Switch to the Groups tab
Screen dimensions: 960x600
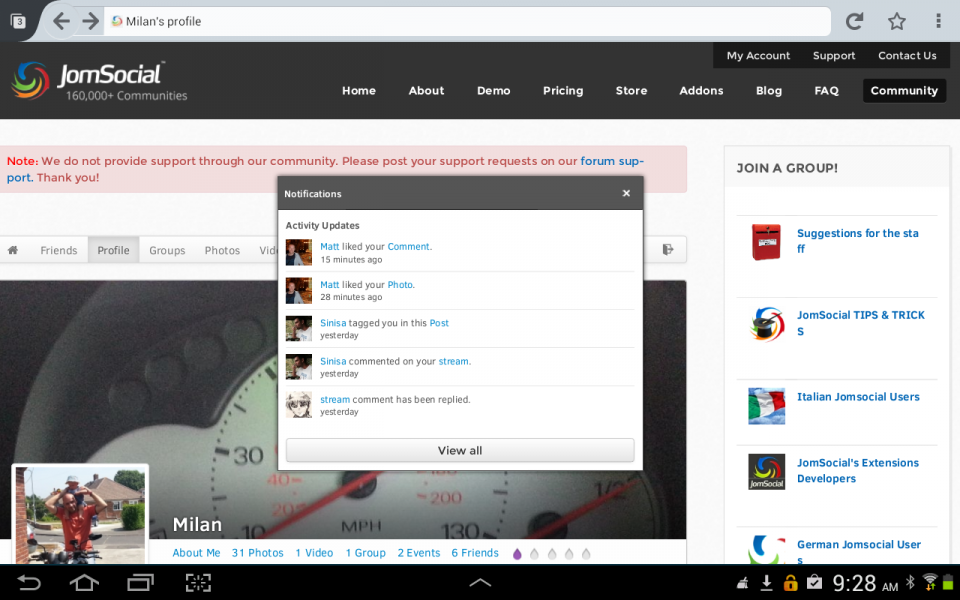coord(167,250)
